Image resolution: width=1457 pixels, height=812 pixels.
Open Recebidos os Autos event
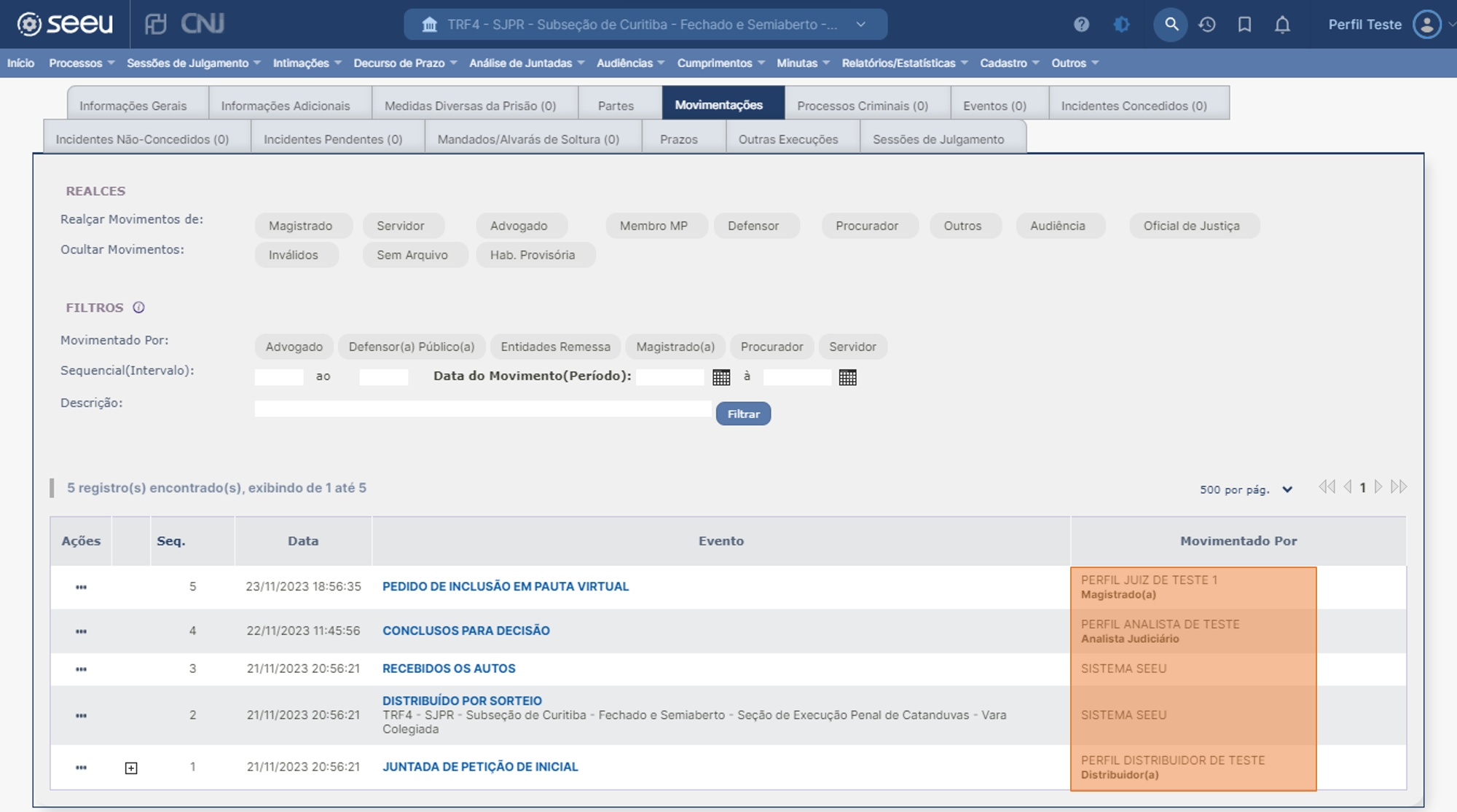449,669
